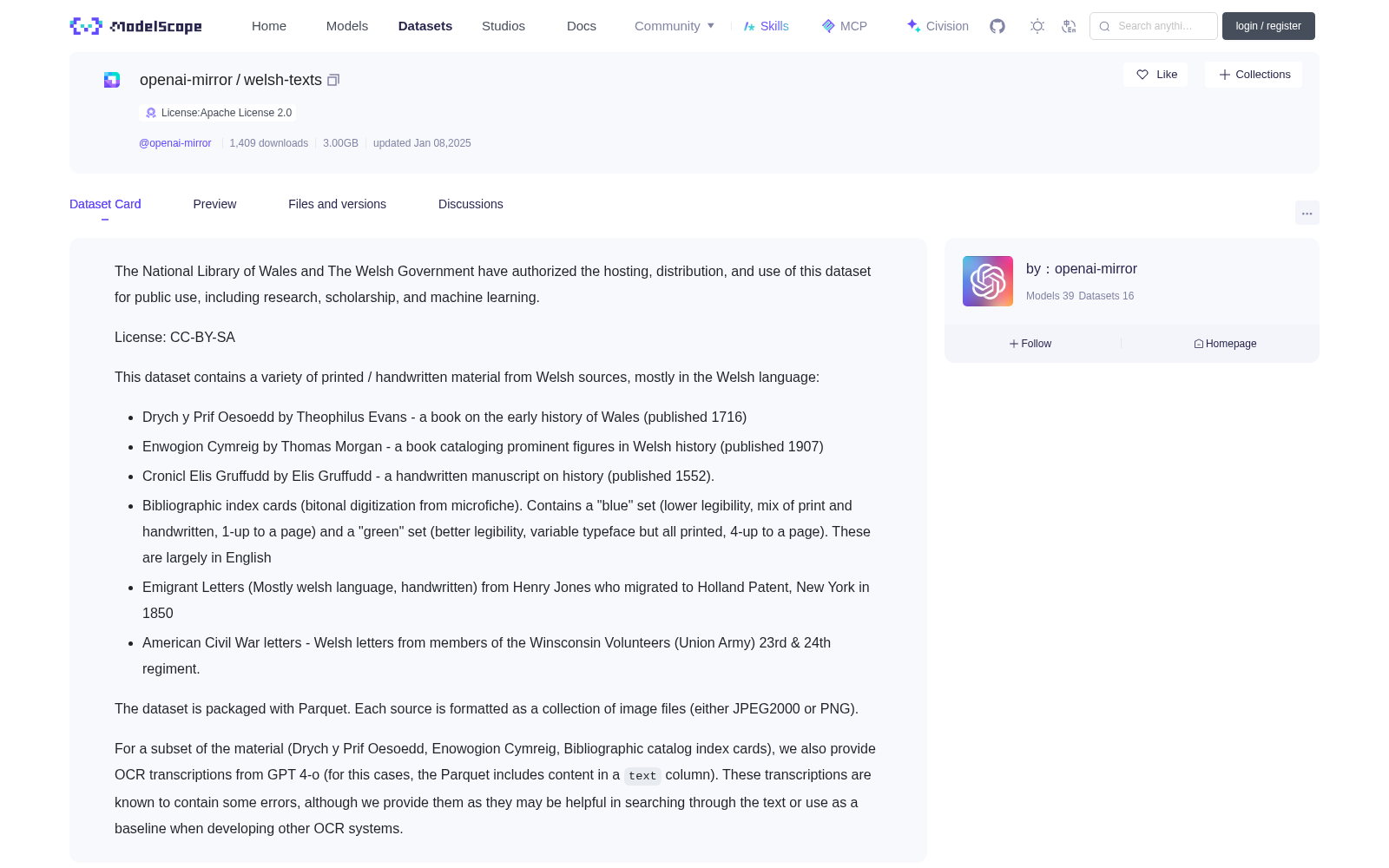The height and width of the screenshot is (868, 1389).
Task: Switch to the Discussions tab
Action: [471, 204]
